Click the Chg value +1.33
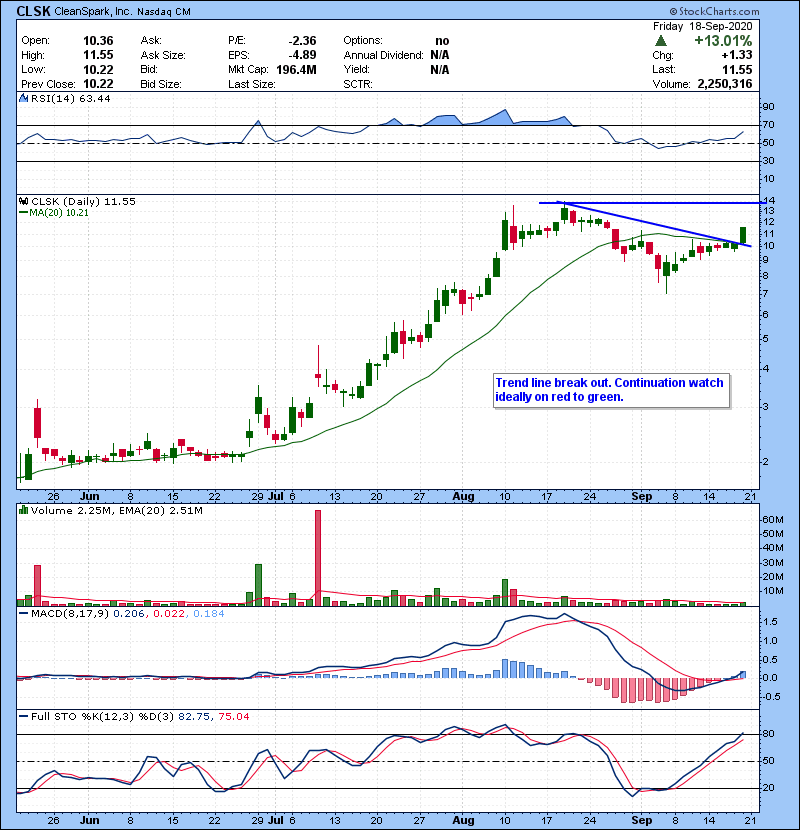 736,55
